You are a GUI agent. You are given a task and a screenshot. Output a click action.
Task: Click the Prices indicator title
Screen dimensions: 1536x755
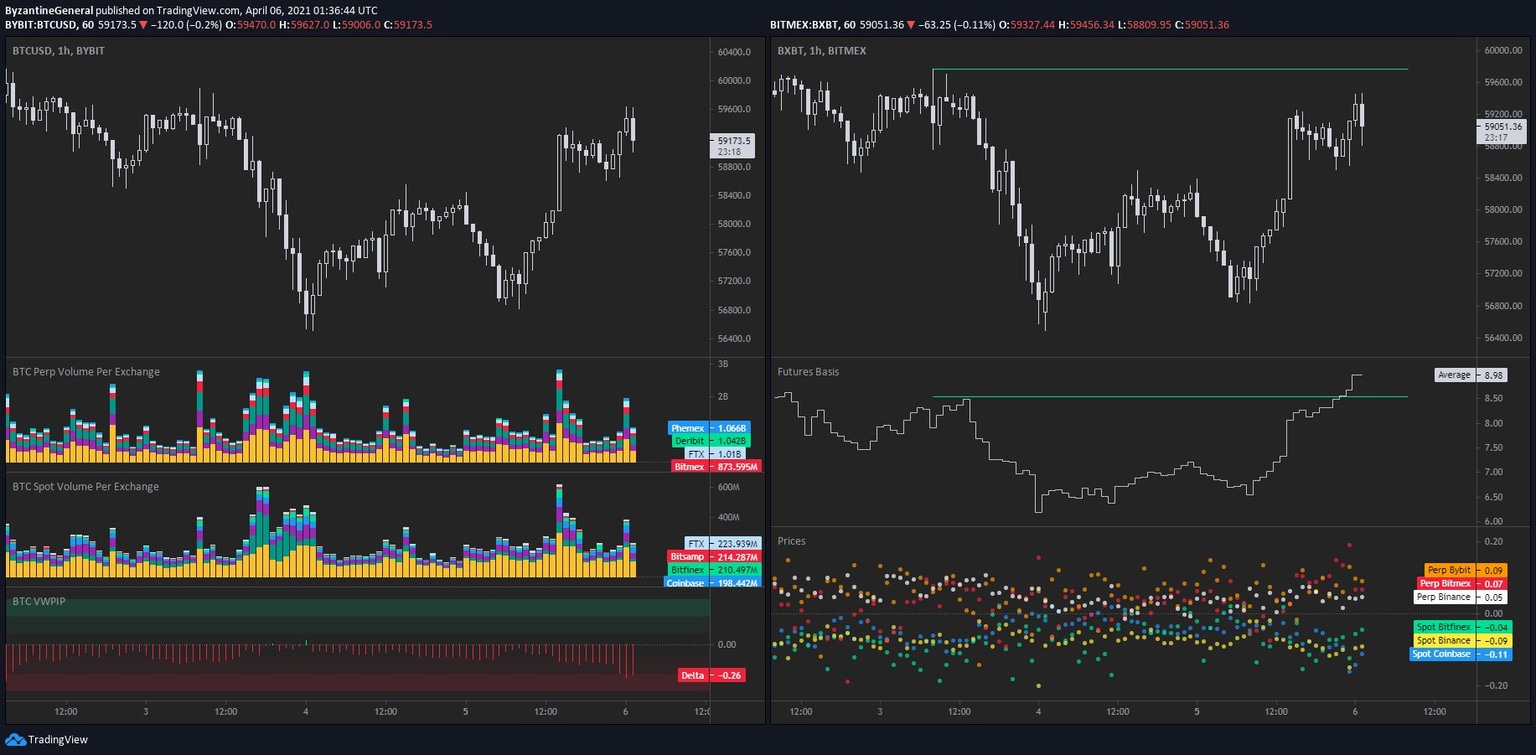pos(791,541)
